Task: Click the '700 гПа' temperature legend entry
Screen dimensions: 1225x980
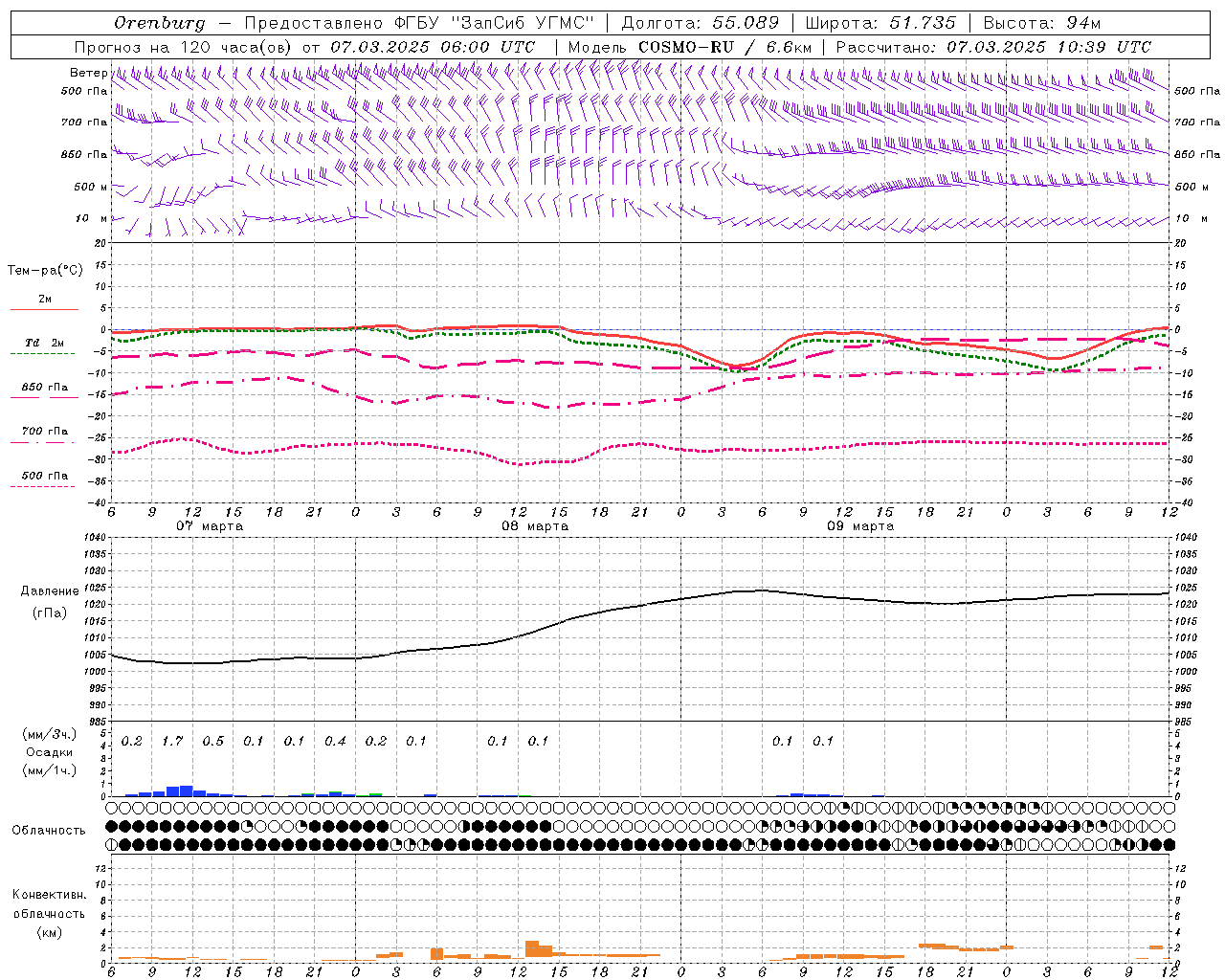Action: coord(45,432)
